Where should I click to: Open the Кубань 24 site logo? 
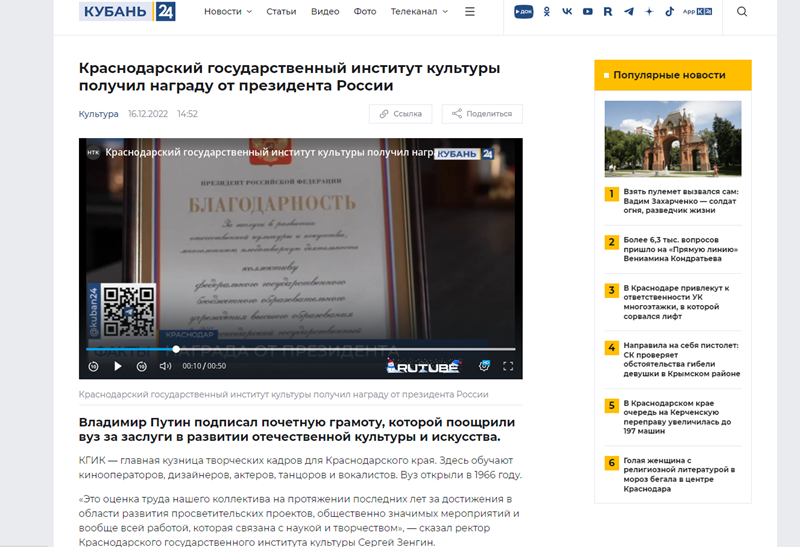(x=127, y=11)
